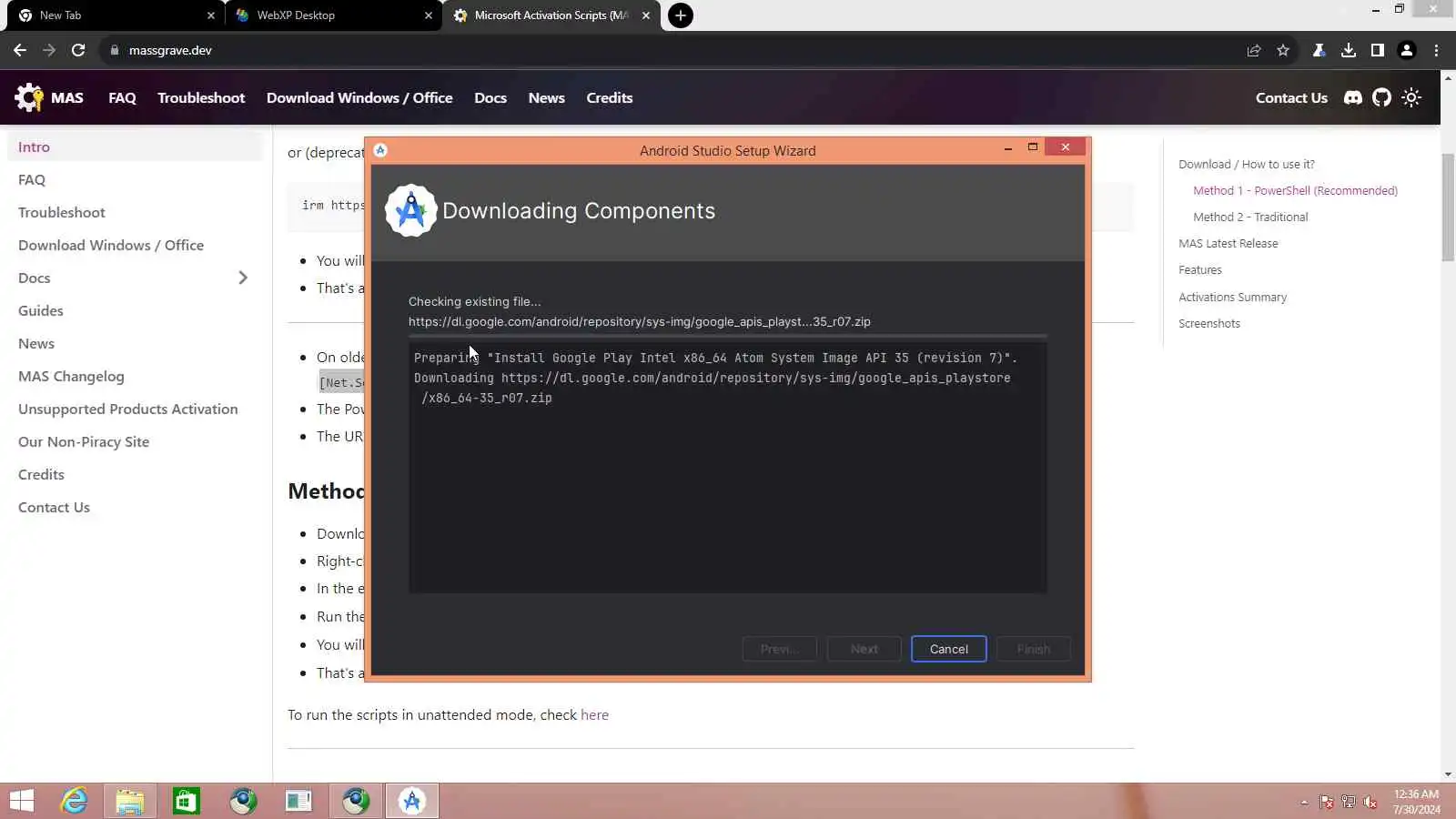This screenshot has height=819, width=1456.
Task: Open Troubleshoot in the top navbar
Action: 201,97
